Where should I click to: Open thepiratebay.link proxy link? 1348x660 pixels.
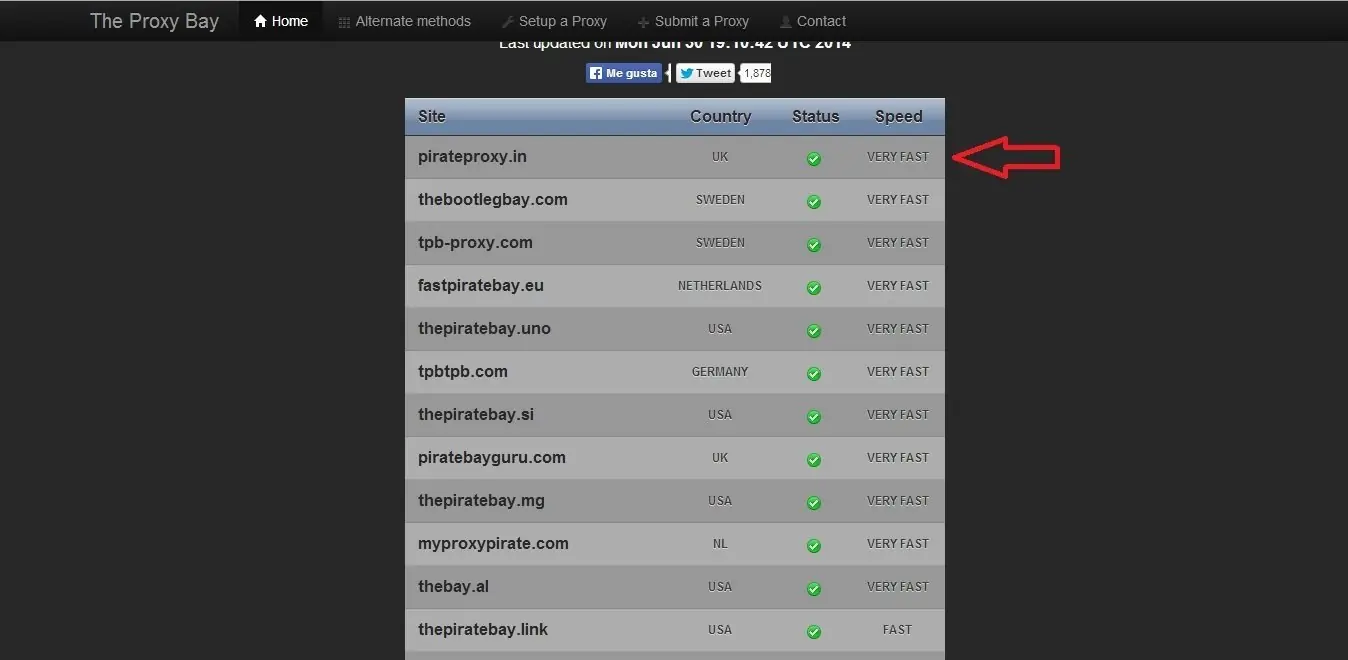(483, 630)
